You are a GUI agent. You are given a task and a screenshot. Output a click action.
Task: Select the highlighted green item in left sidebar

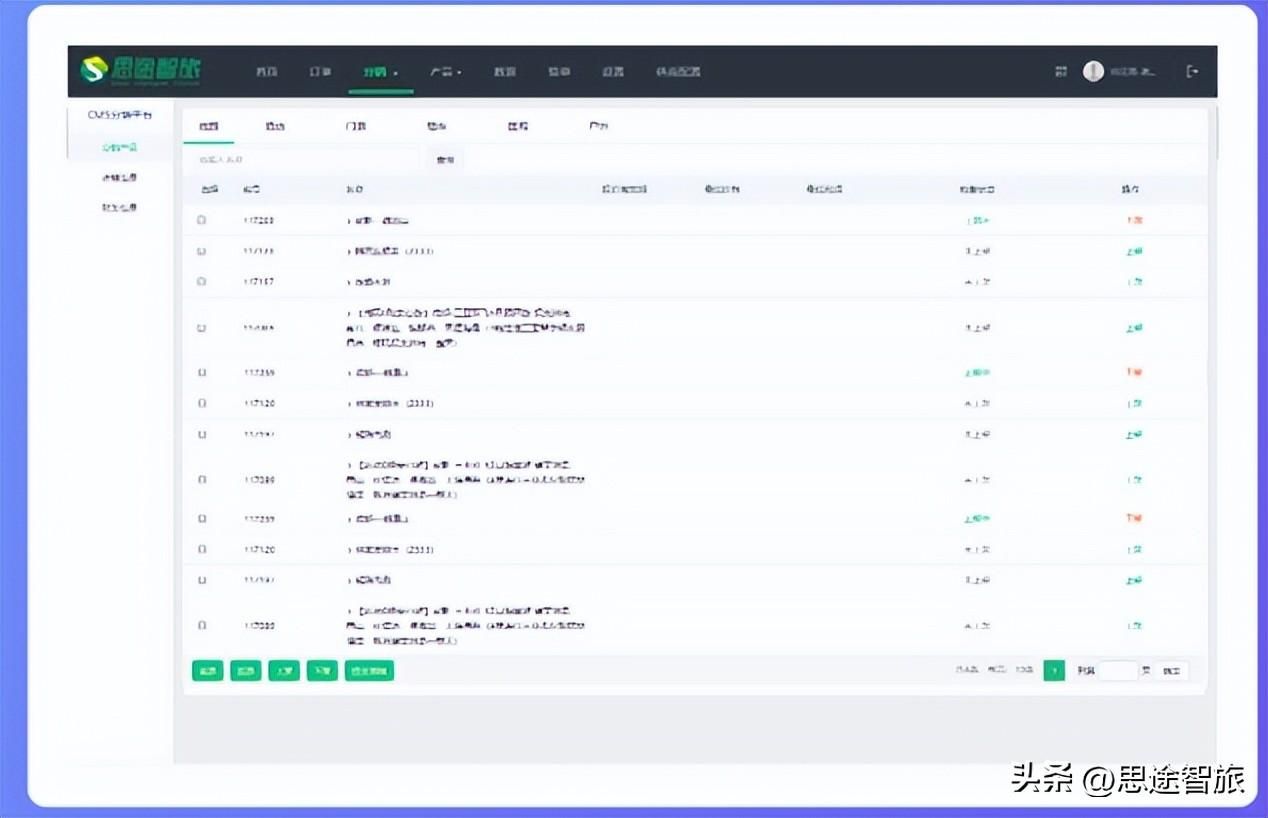point(119,147)
